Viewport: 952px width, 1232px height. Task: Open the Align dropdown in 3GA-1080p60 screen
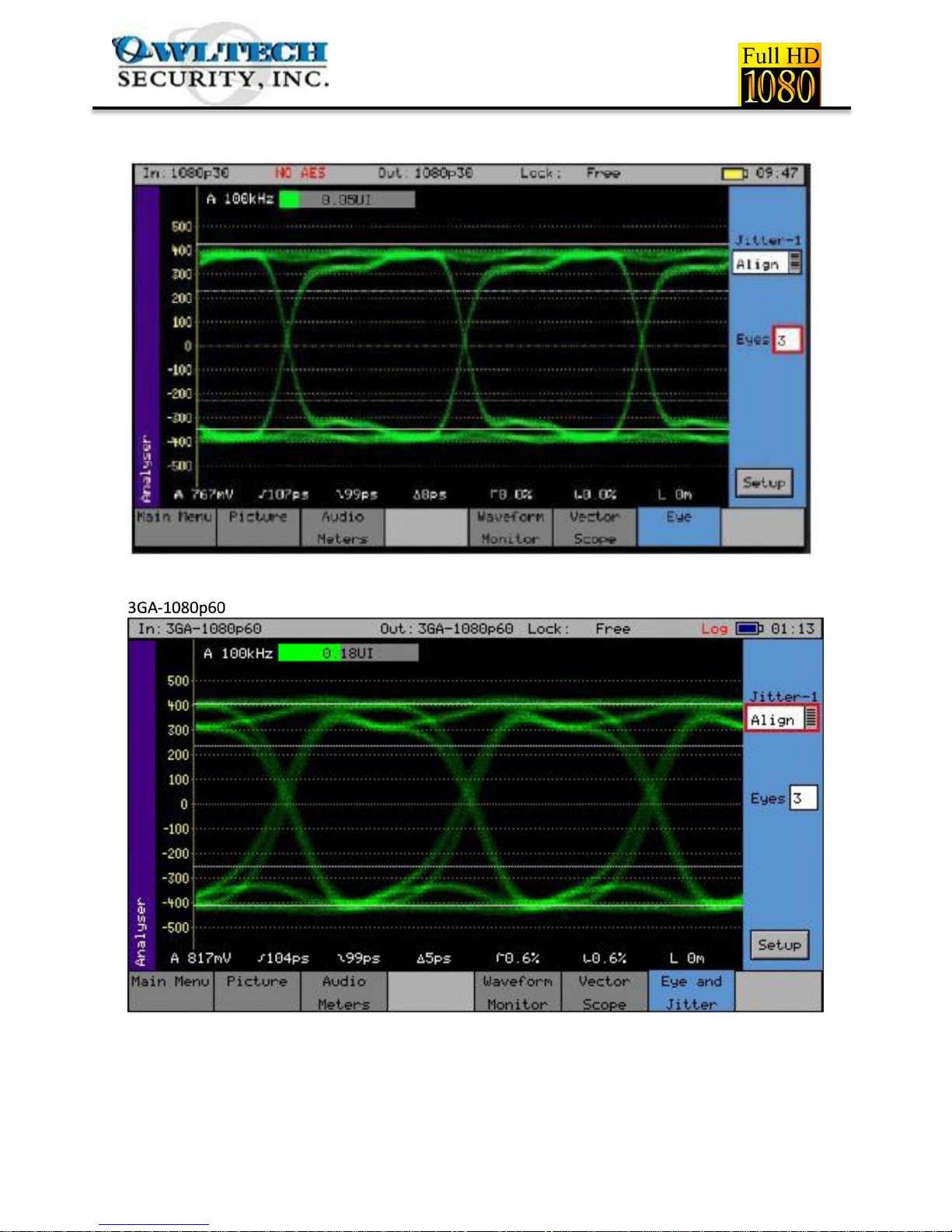tap(783, 719)
